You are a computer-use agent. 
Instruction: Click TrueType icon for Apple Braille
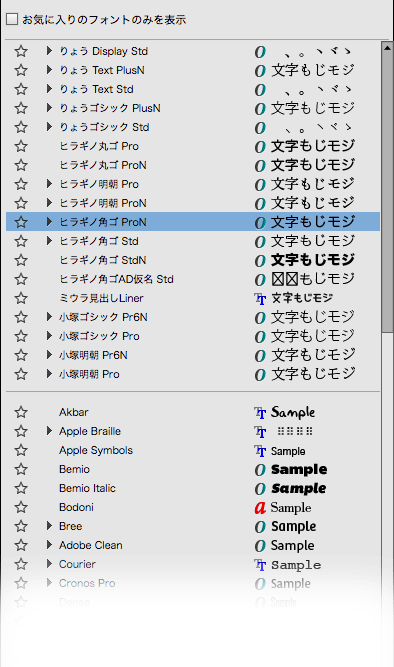tap(260, 432)
